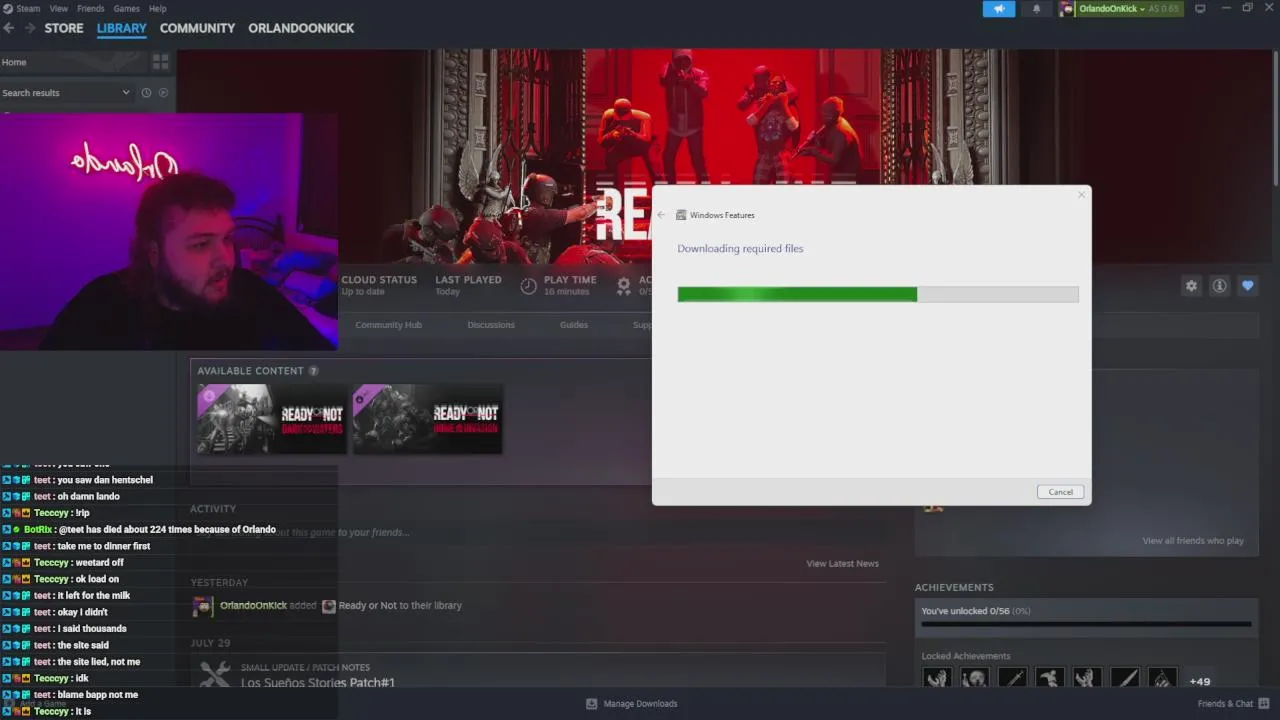Viewport: 1280px width, 720px height.
Task: Click the Windows Features back arrow
Action: pyautogui.click(x=661, y=215)
